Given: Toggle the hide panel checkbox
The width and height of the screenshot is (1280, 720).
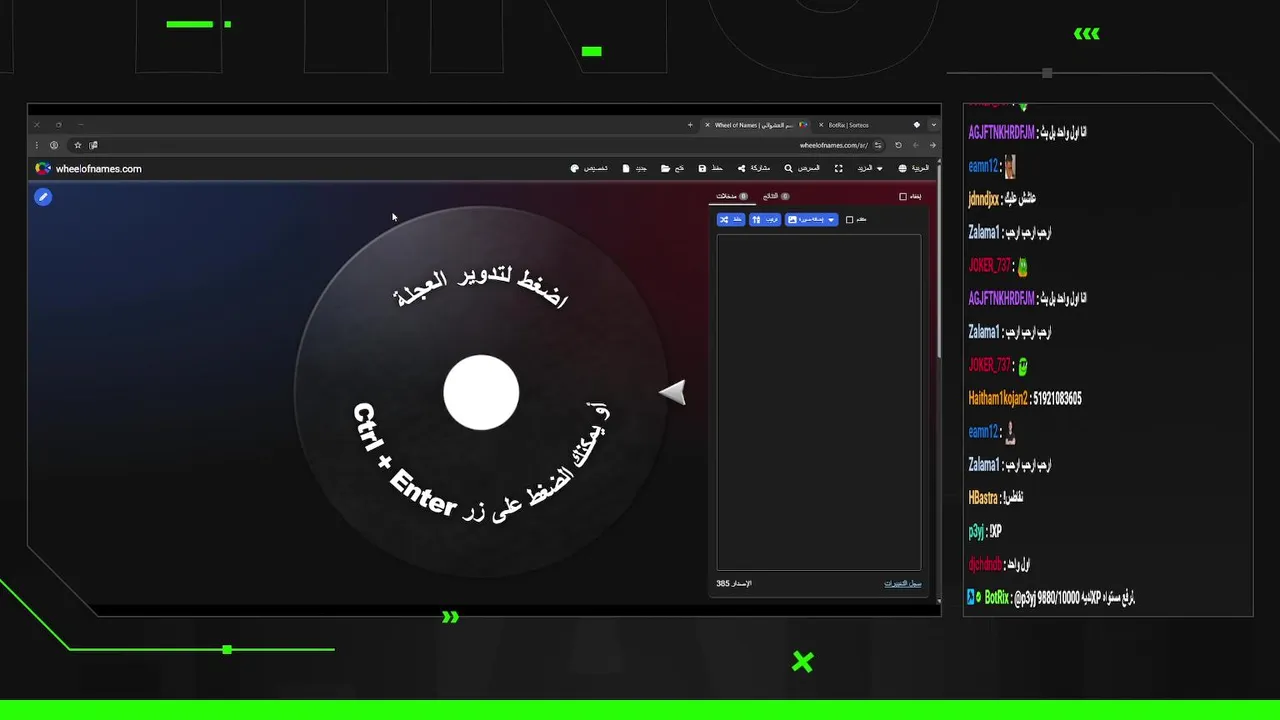Looking at the screenshot, I should coord(903,196).
